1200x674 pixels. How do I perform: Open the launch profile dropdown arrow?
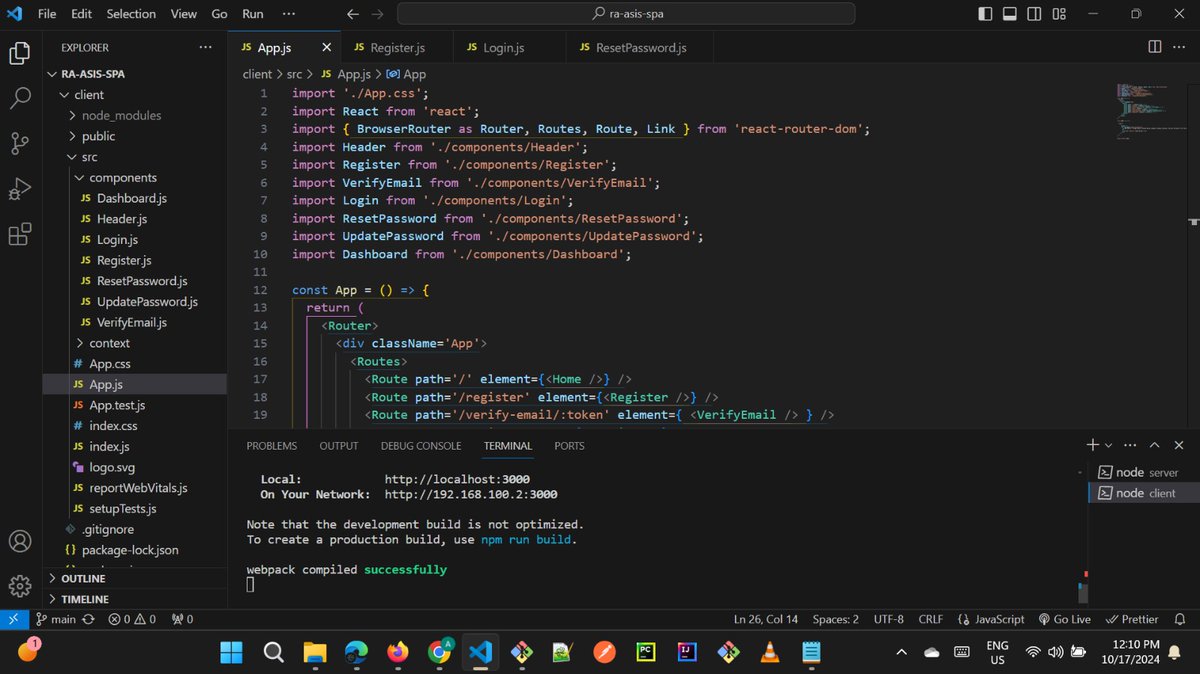[x=1108, y=445]
